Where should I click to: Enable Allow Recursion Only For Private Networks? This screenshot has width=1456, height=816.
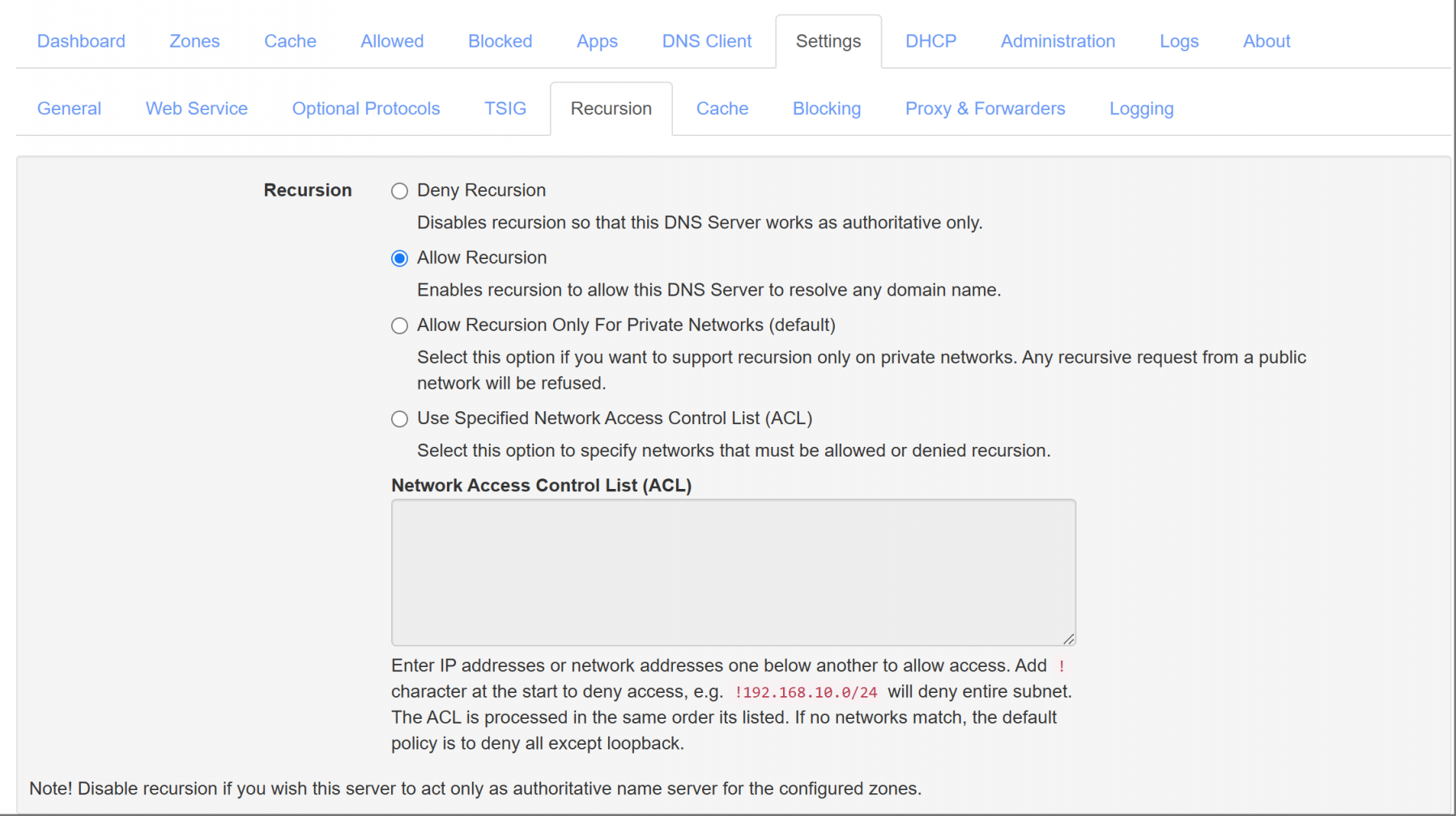[399, 325]
